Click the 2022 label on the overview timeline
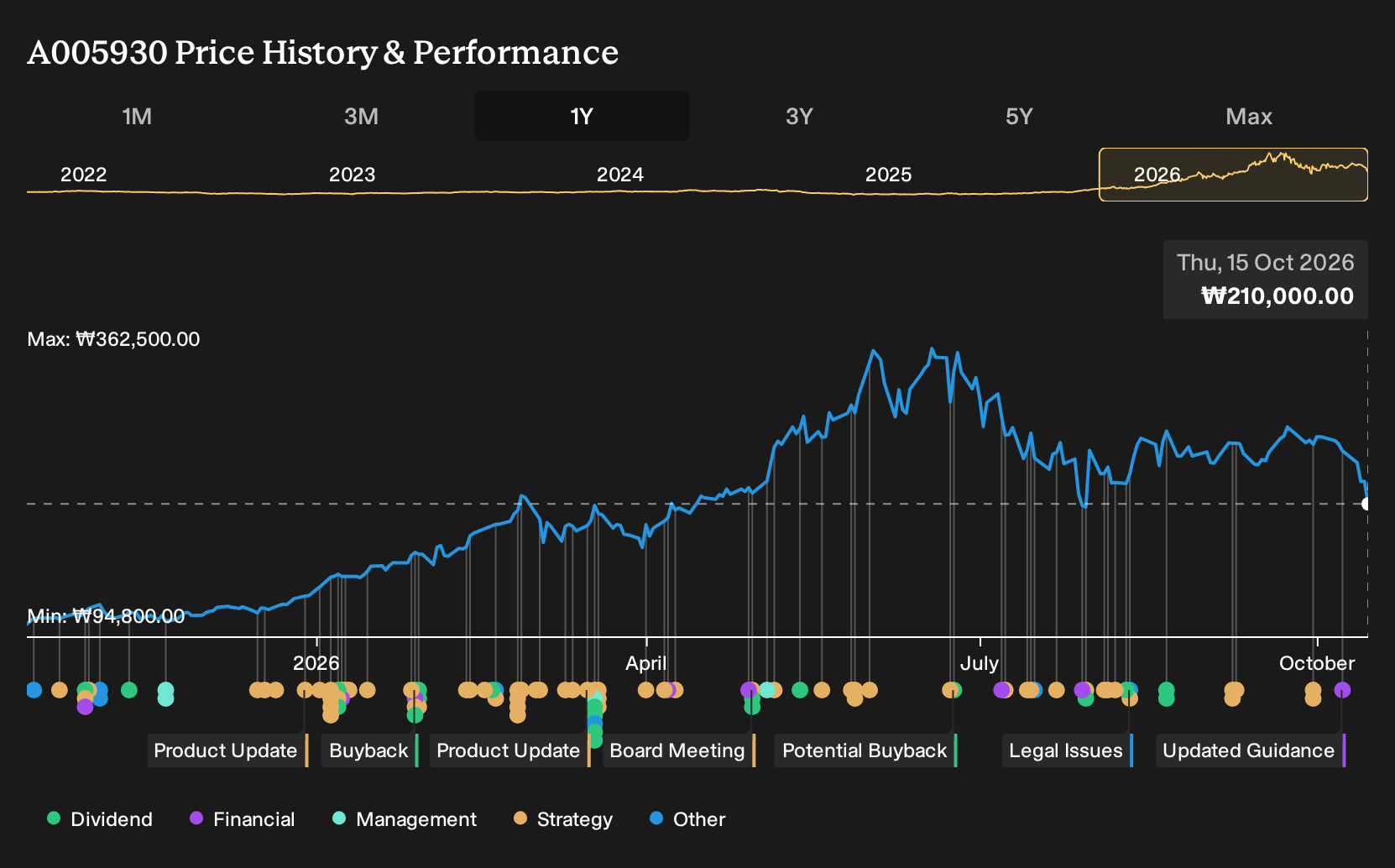 83,175
